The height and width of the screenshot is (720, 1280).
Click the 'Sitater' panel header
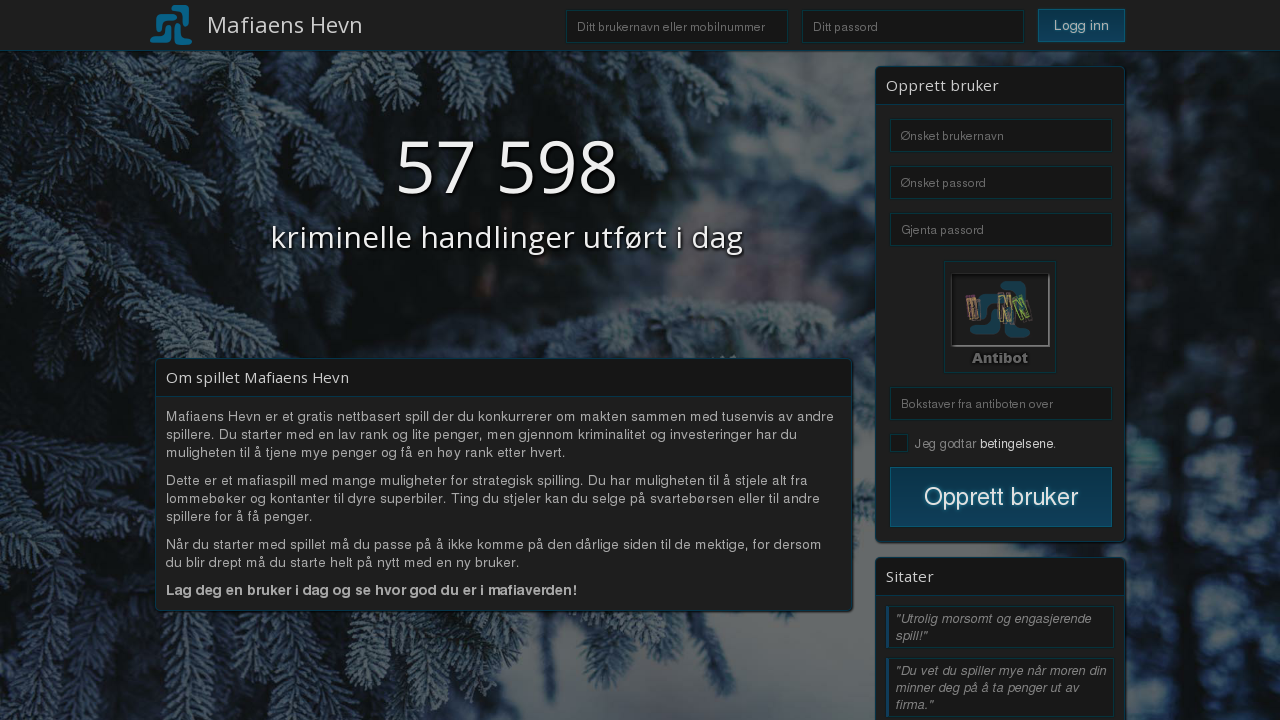click(x=1000, y=577)
